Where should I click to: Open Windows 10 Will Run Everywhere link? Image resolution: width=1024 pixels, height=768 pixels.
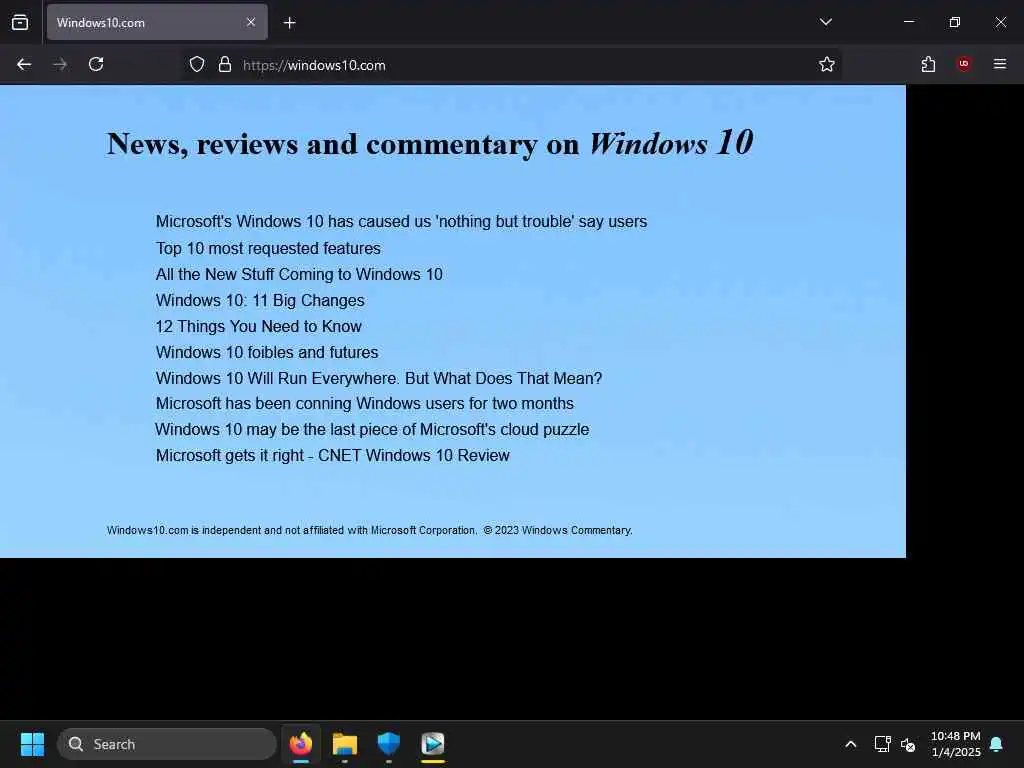[x=379, y=378]
